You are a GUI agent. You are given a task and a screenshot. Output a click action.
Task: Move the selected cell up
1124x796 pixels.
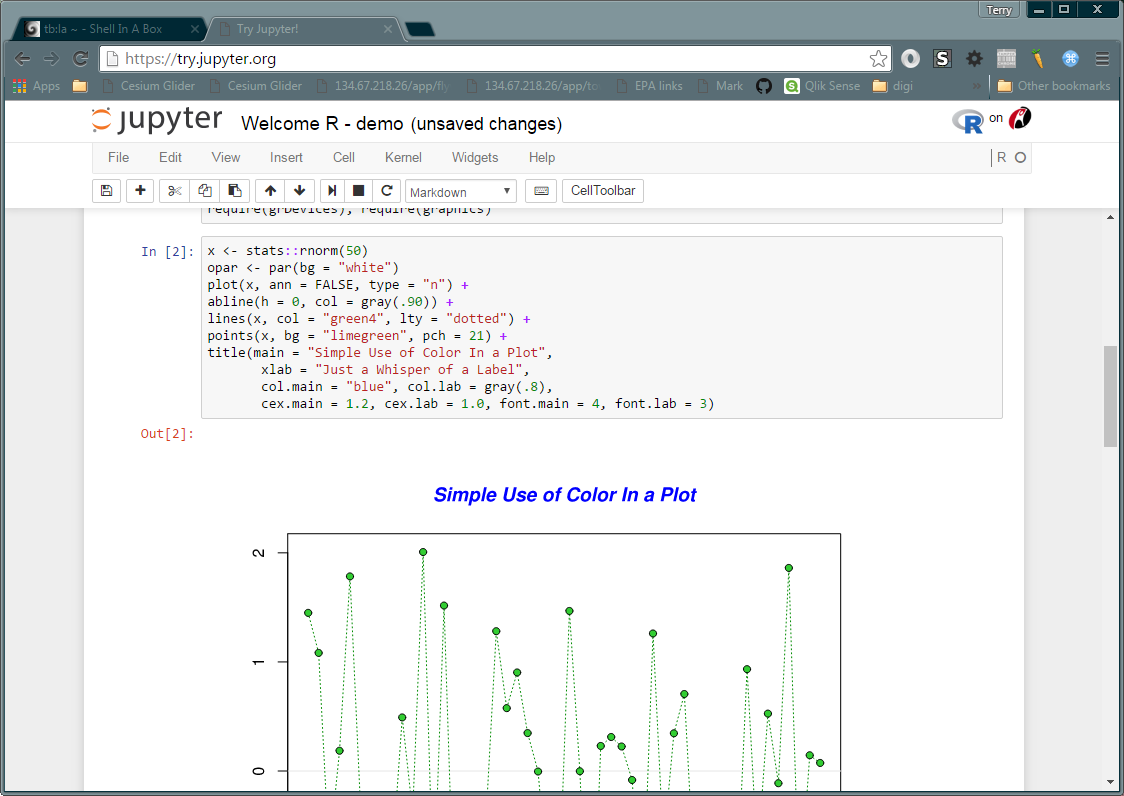click(x=270, y=191)
